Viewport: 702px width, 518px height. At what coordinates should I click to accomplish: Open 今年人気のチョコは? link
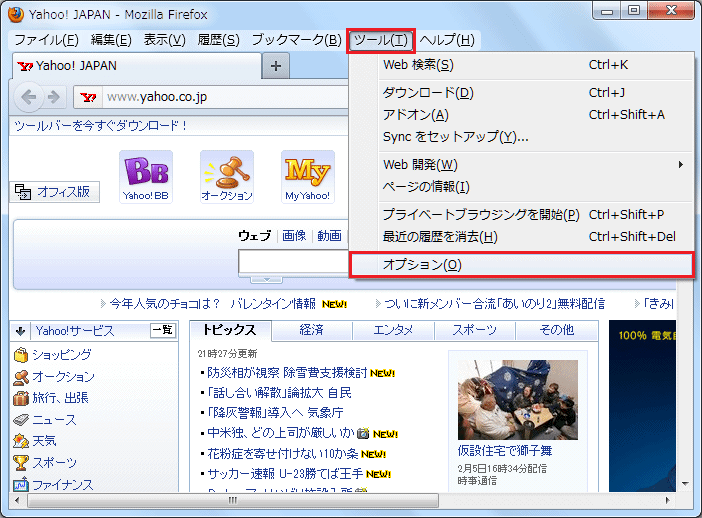(165, 304)
